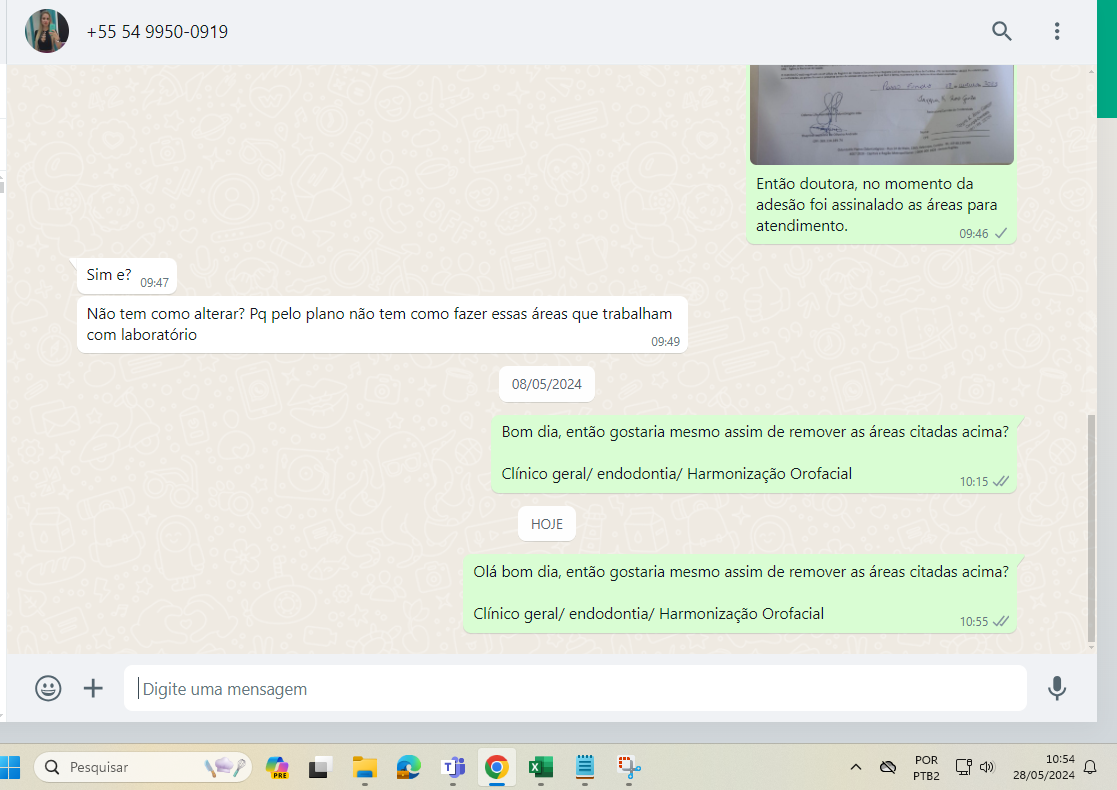This screenshot has width=1117, height=790.
Task: Switch to Google Chrome in the taskbar
Action: pos(497,767)
